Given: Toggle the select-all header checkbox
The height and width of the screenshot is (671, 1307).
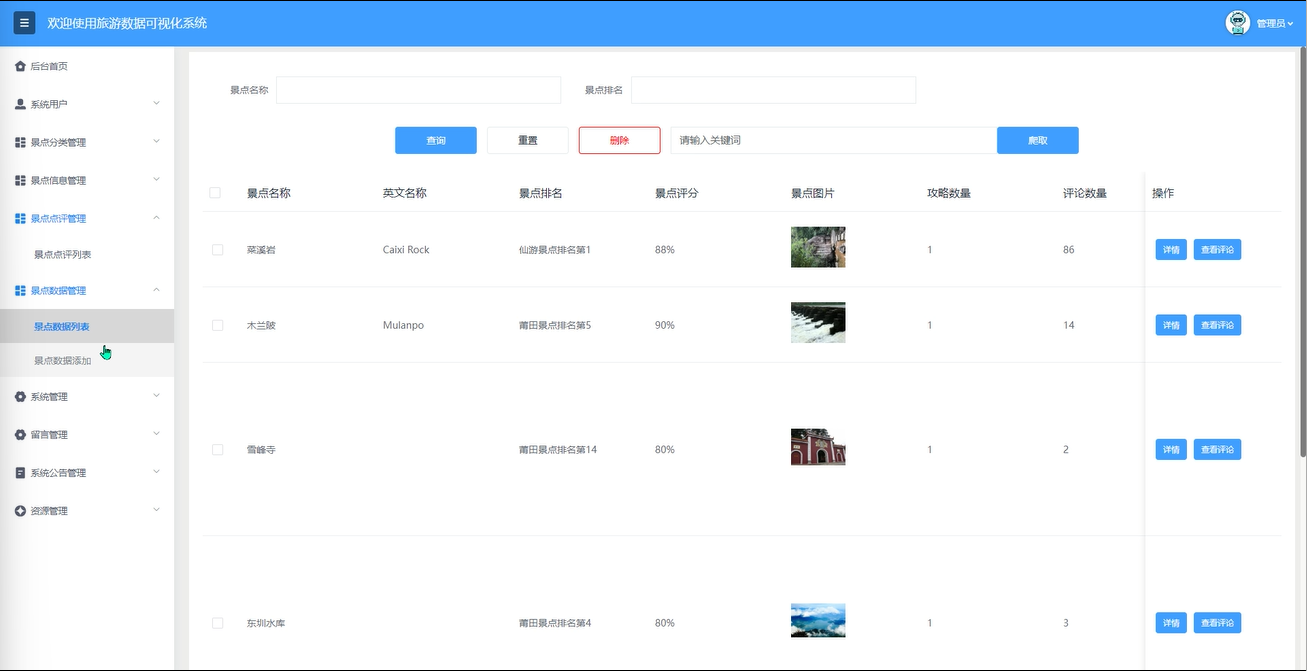Looking at the screenshot, I should point(215,193).
